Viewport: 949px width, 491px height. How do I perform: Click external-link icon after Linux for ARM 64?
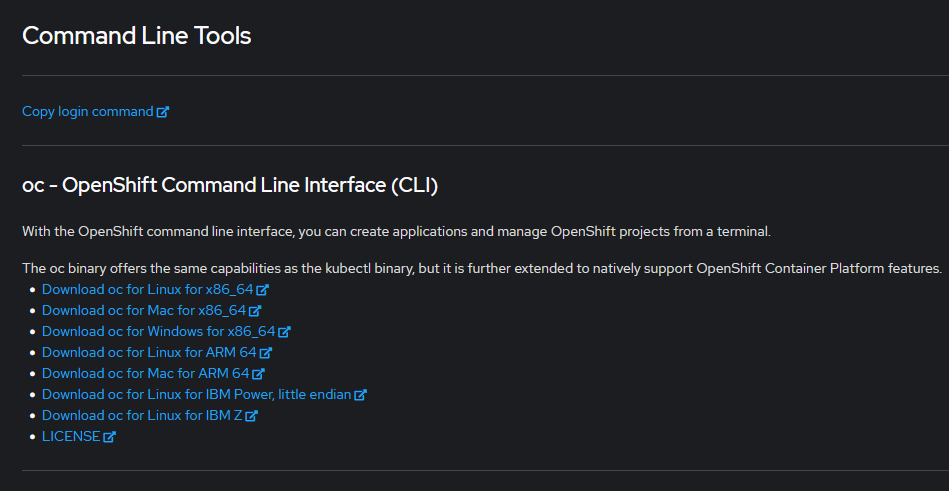(x=266, y=353)
